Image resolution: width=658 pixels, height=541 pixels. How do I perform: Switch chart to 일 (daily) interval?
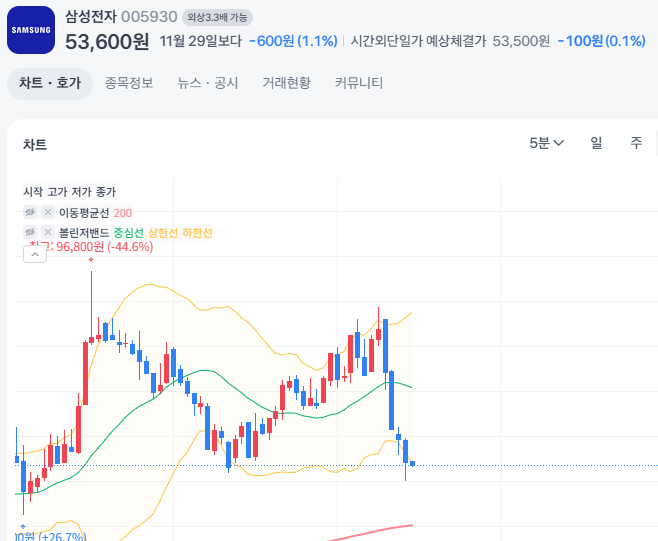pyautogui.click(x=596, y=143)
